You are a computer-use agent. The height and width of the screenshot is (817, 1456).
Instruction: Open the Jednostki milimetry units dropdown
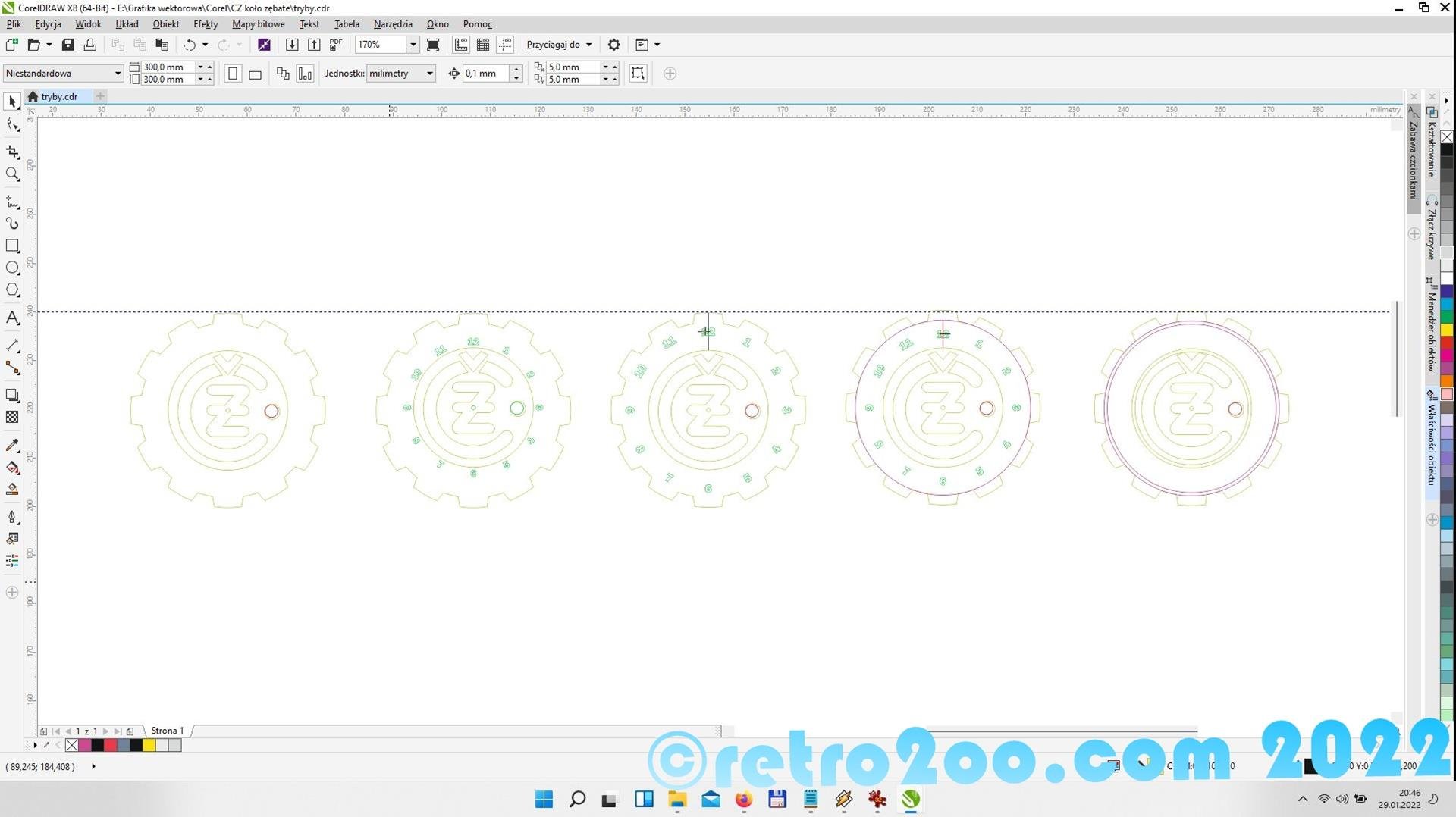[429, 74]
